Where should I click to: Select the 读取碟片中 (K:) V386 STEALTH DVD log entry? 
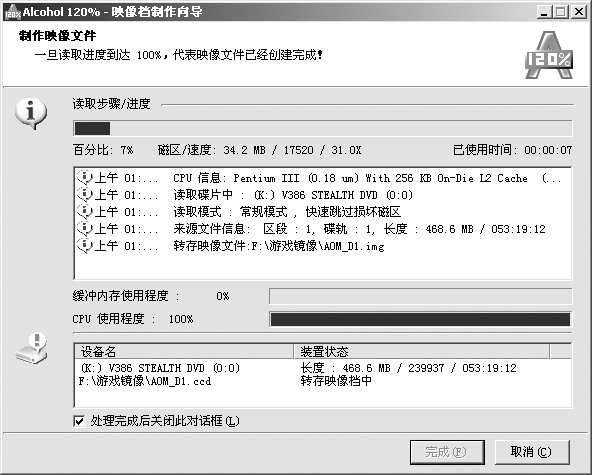pyautogui.click(x=245, y=195)
